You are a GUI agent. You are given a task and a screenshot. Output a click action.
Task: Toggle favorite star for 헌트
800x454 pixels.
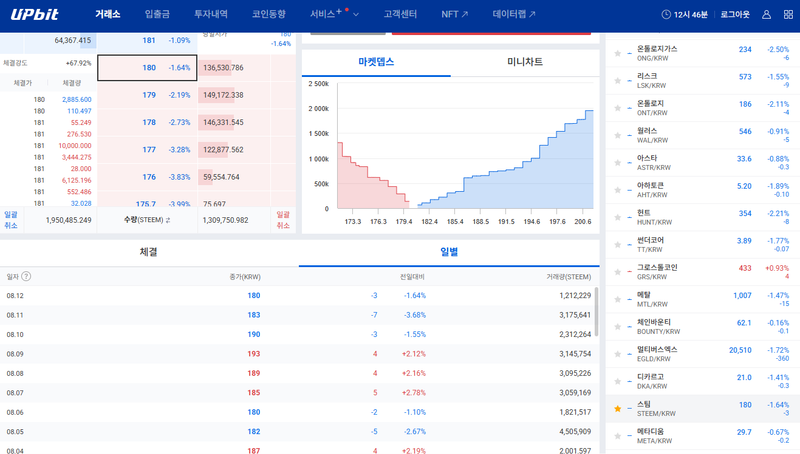pos(617,217)
